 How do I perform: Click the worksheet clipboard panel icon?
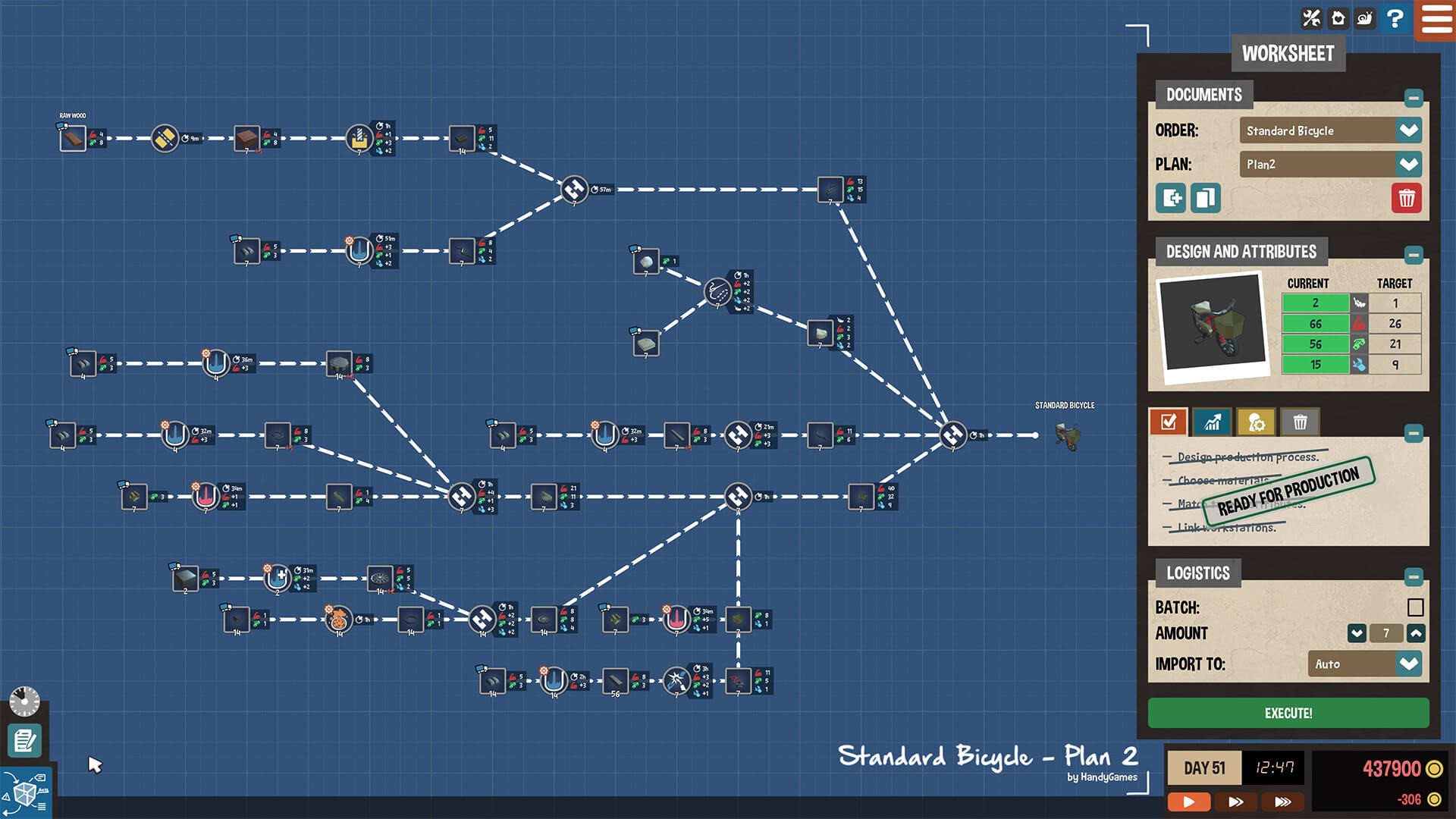pyautogui.click(x=25, y=740)
